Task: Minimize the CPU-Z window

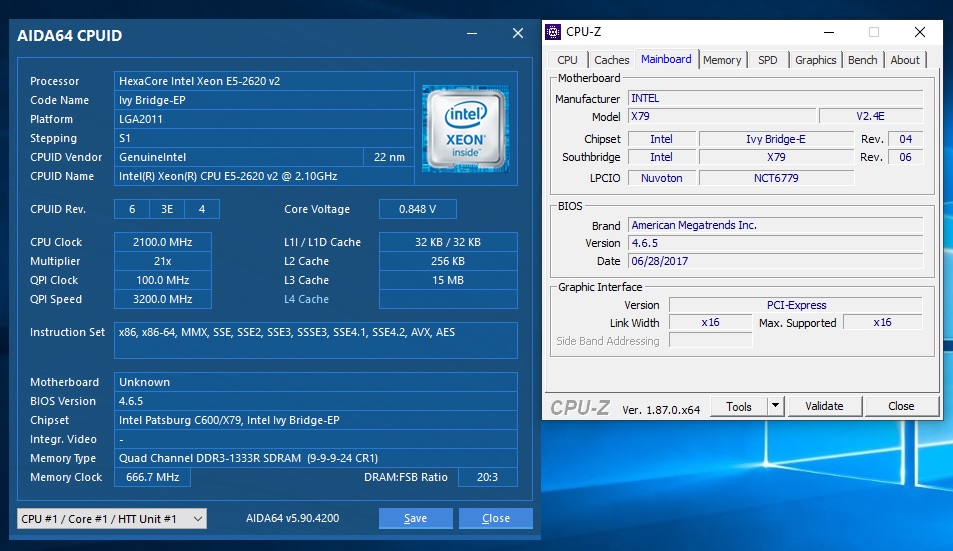Action: [828, 32]
